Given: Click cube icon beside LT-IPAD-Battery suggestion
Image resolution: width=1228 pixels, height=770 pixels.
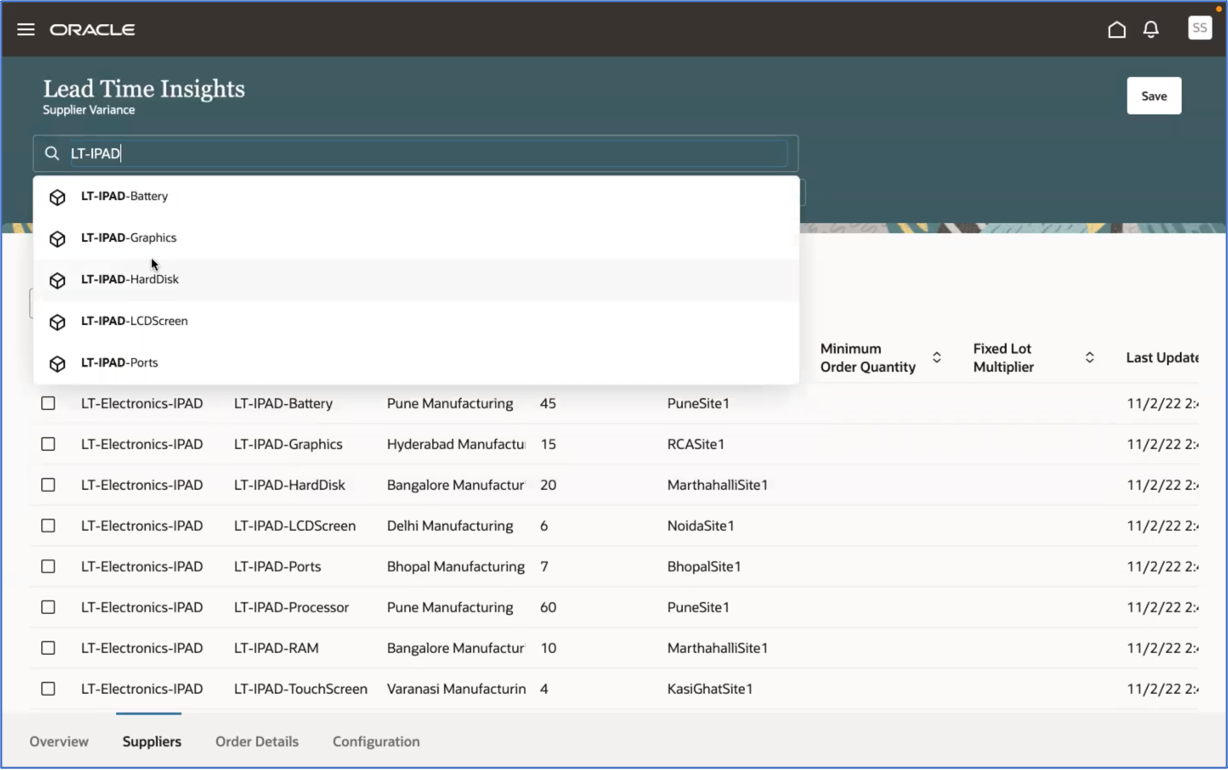Looking at the screenshot, I should 58,197.
